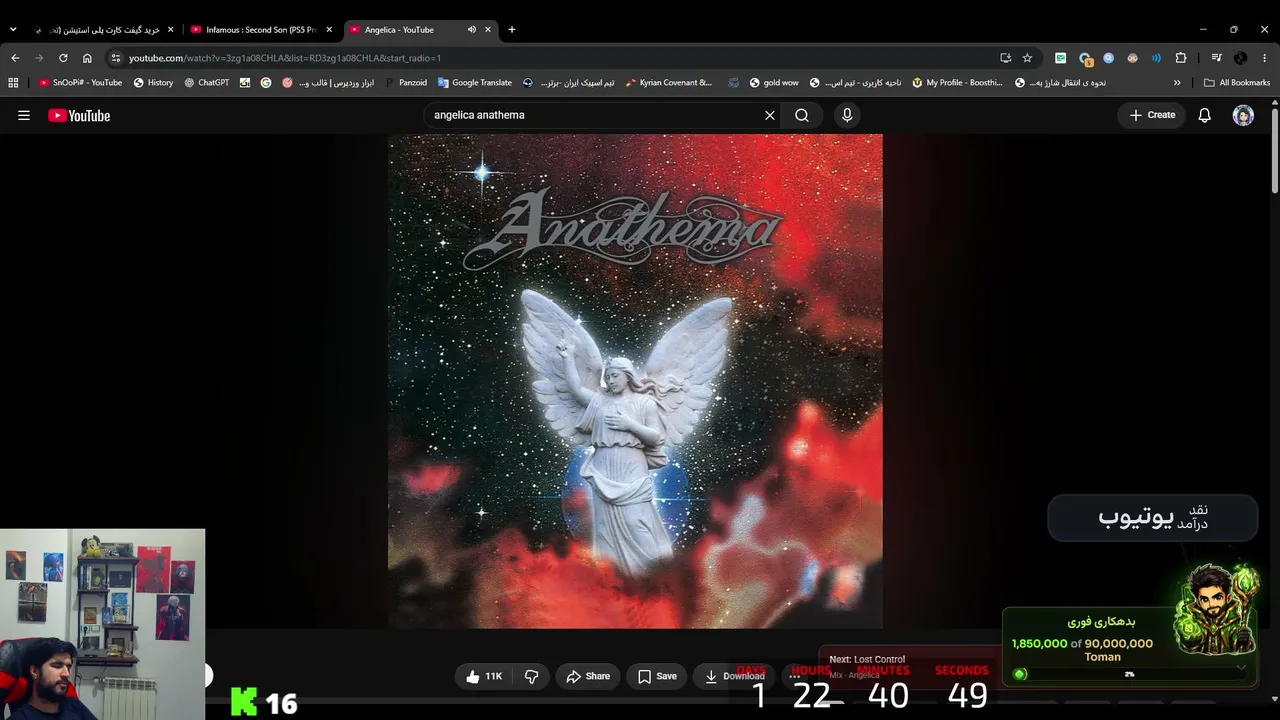Show hidden bookmarks with the » chevron
The image size is (1280, 720).
(1177, 83)
